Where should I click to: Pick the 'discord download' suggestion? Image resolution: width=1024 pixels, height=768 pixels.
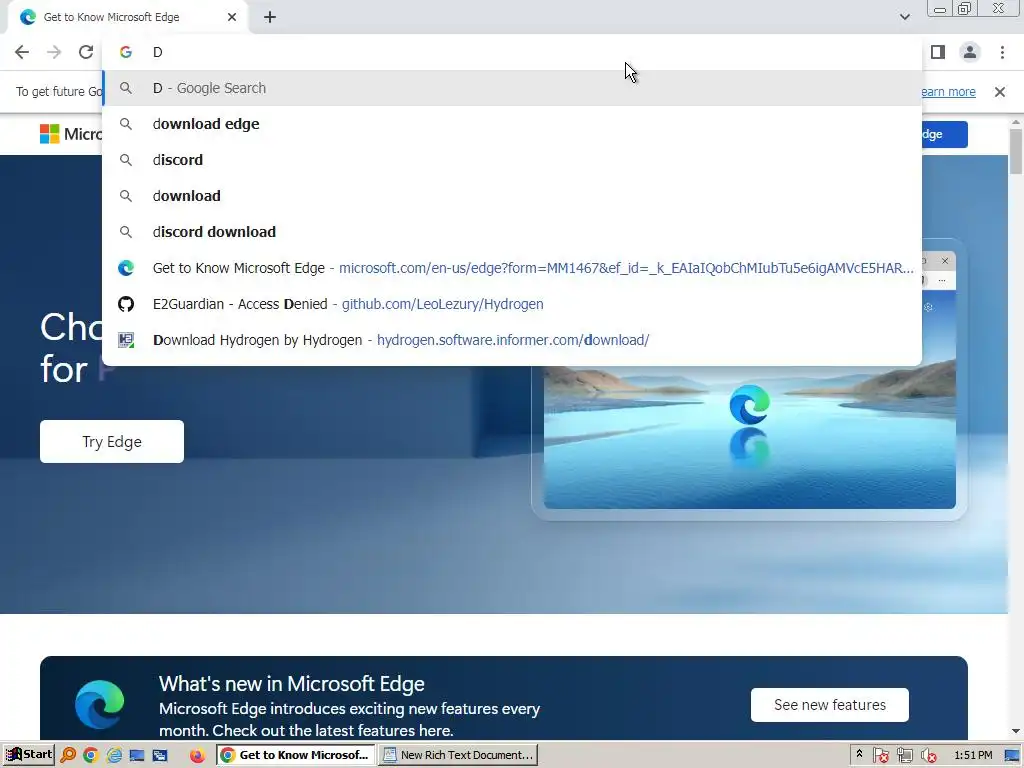(512, 232)
